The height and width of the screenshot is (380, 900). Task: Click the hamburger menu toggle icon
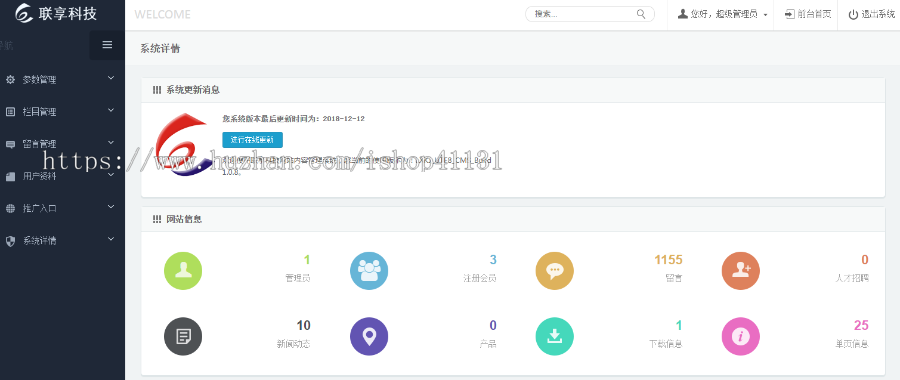pos(107,45)
